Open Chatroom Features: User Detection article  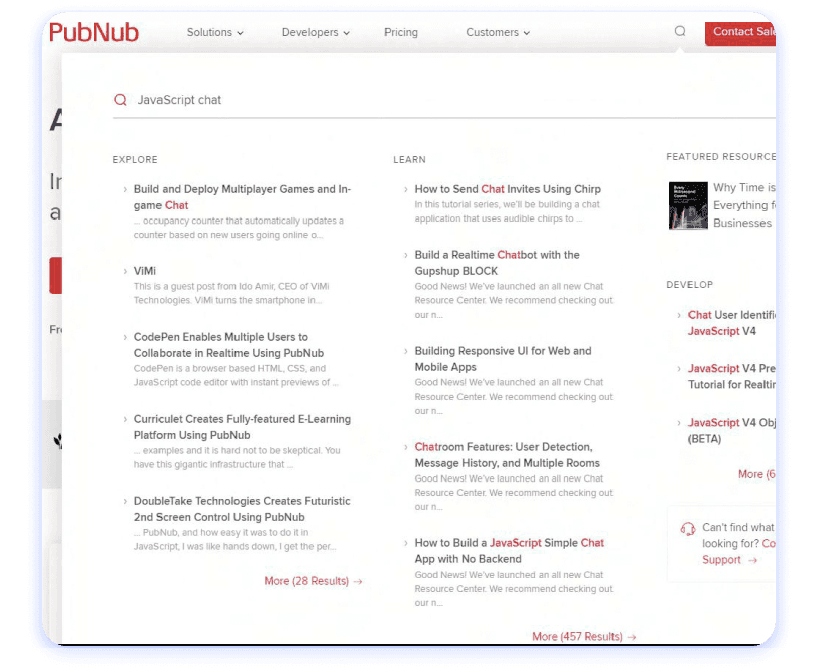(507, 454)
